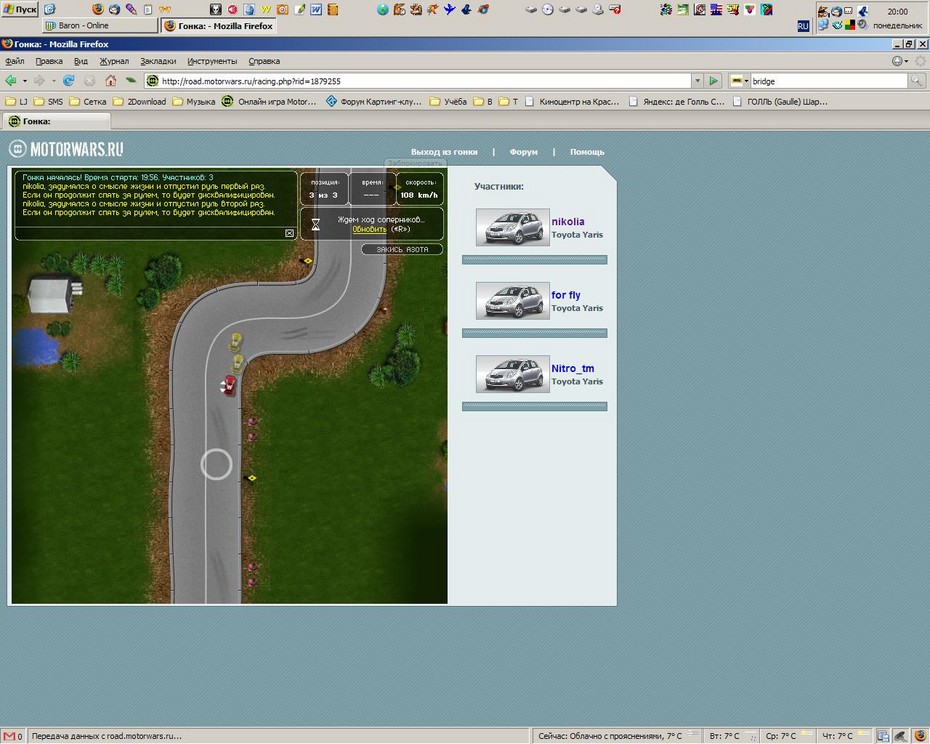Click the CD drive icon in the taskbar
The width and height of the screenshot is (930, 744).
point(547,9)
